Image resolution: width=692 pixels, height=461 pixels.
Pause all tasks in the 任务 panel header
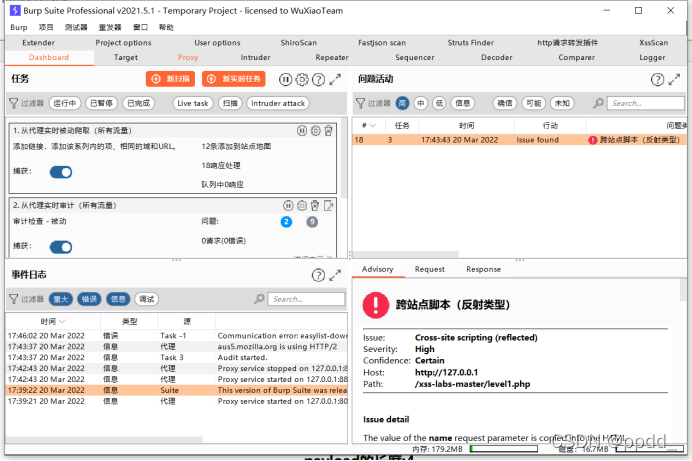click(285, 79)
